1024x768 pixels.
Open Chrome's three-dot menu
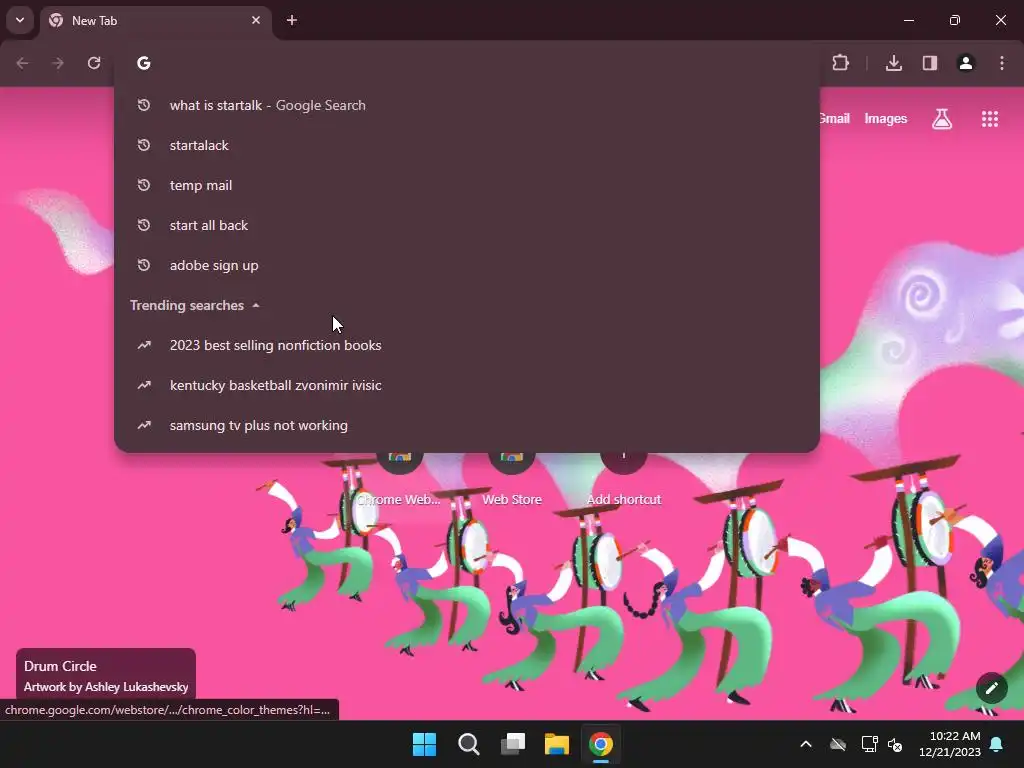point(1002,63)
